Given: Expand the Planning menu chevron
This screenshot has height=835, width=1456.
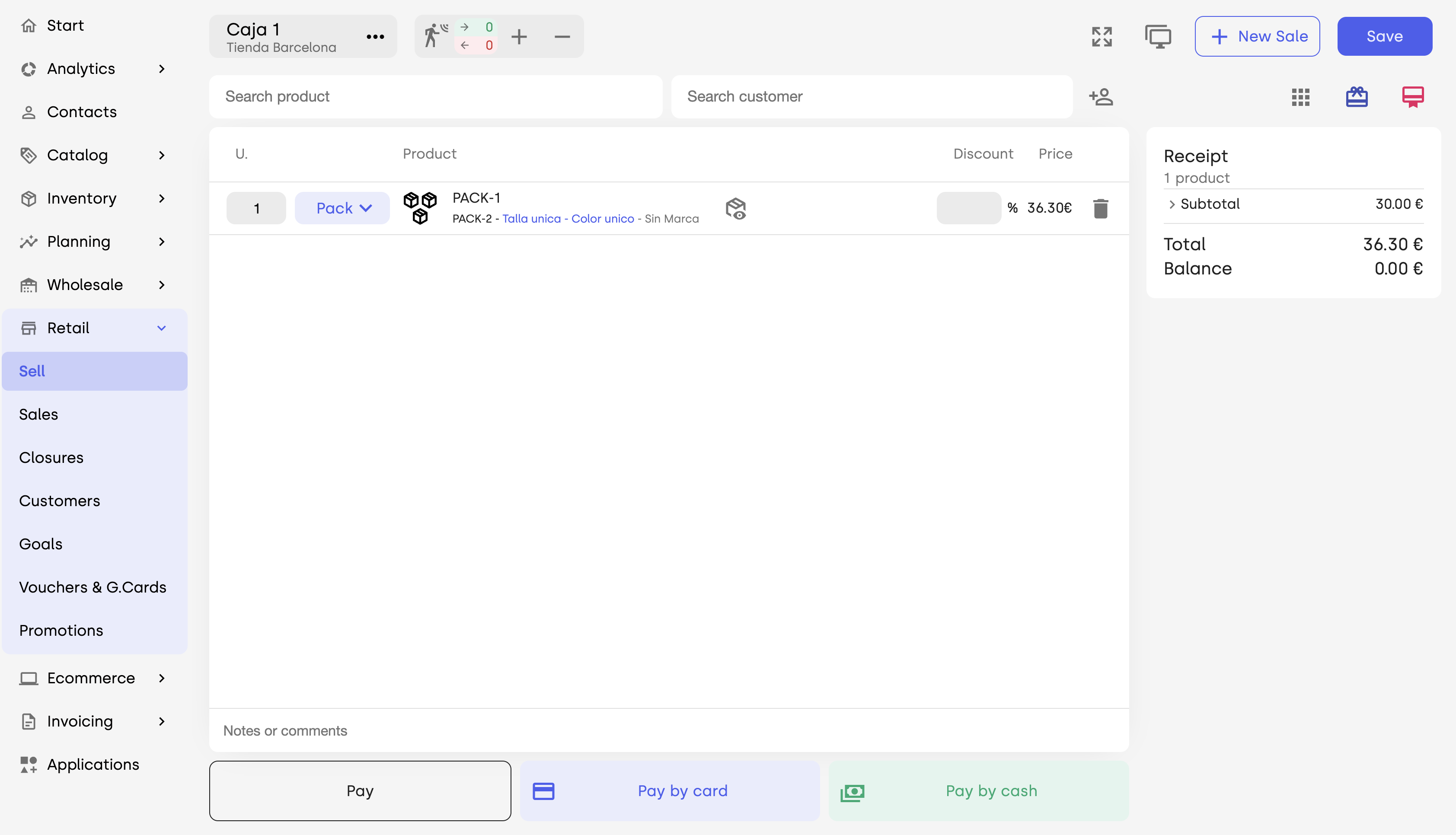Looking at the screenshot, I should 162,242.
